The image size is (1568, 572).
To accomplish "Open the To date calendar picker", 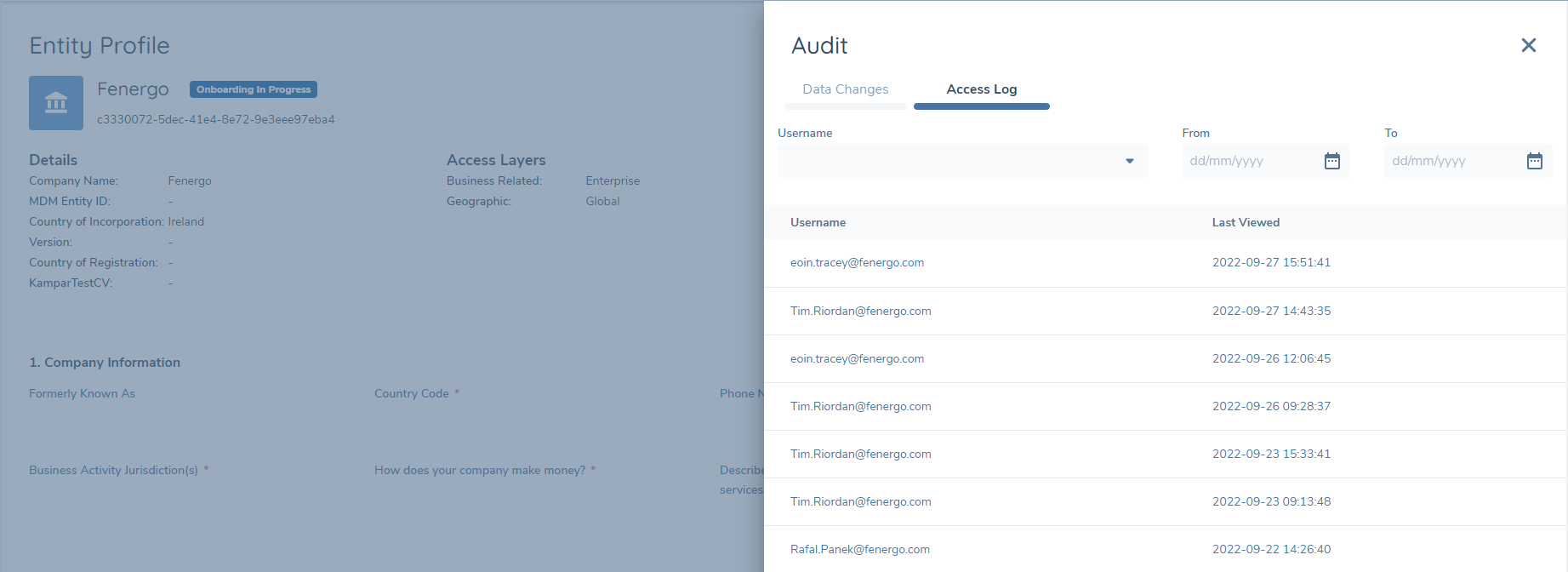I will (x=1534, y=161).
